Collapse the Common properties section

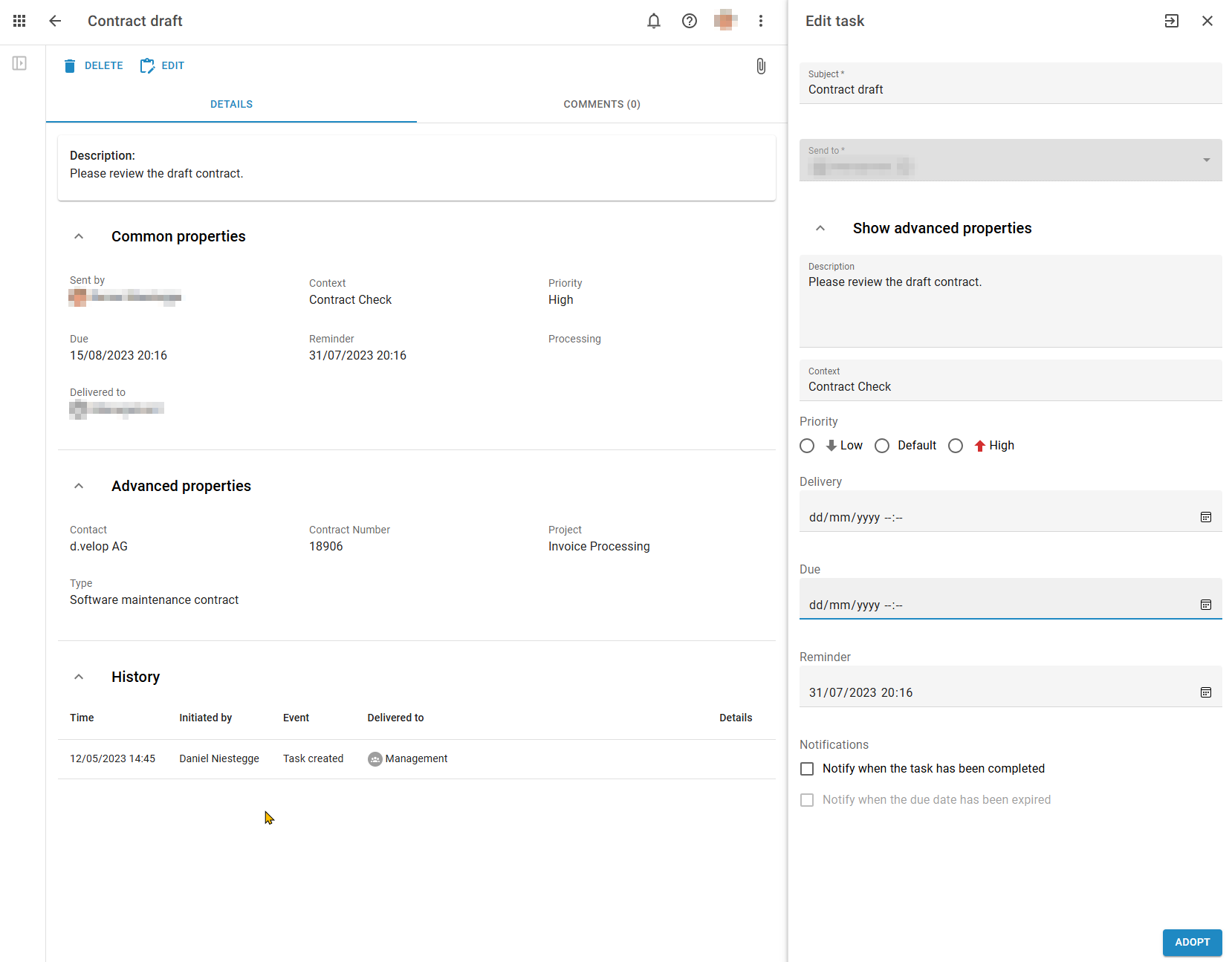pyautogui.click(x=79, y=235)
